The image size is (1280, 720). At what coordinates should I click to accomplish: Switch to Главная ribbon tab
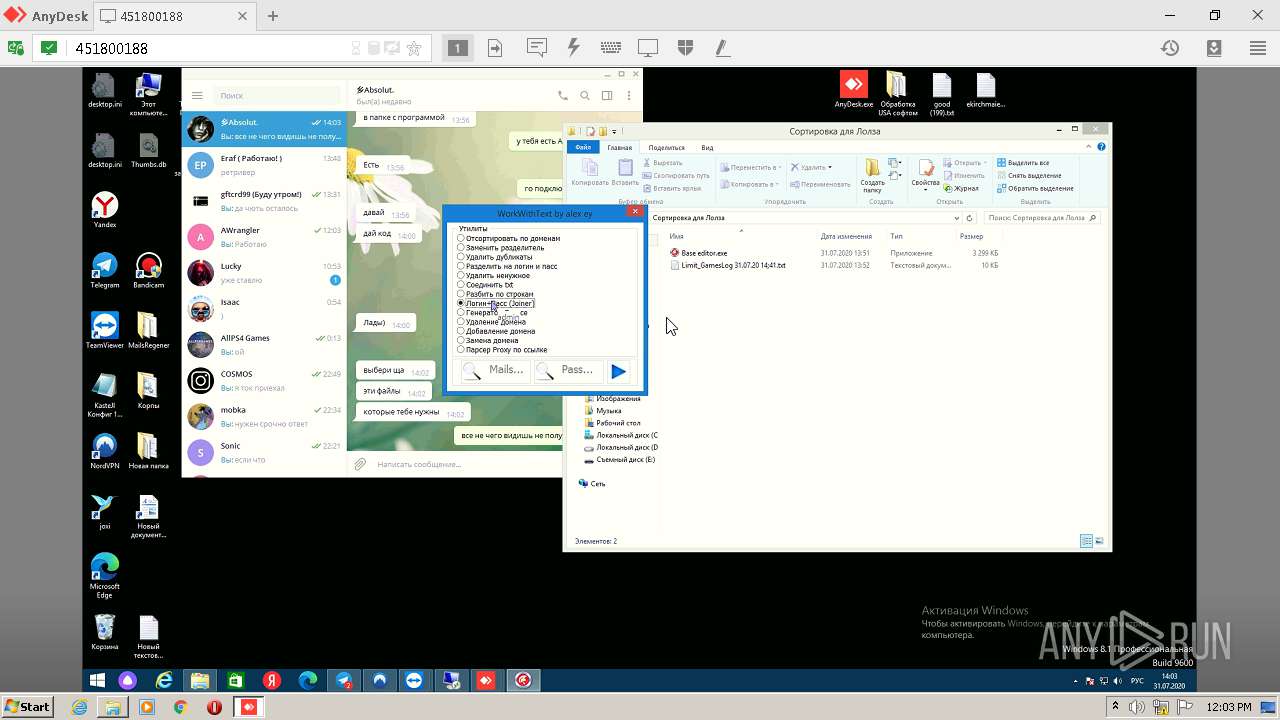click(x=620, y=147)
